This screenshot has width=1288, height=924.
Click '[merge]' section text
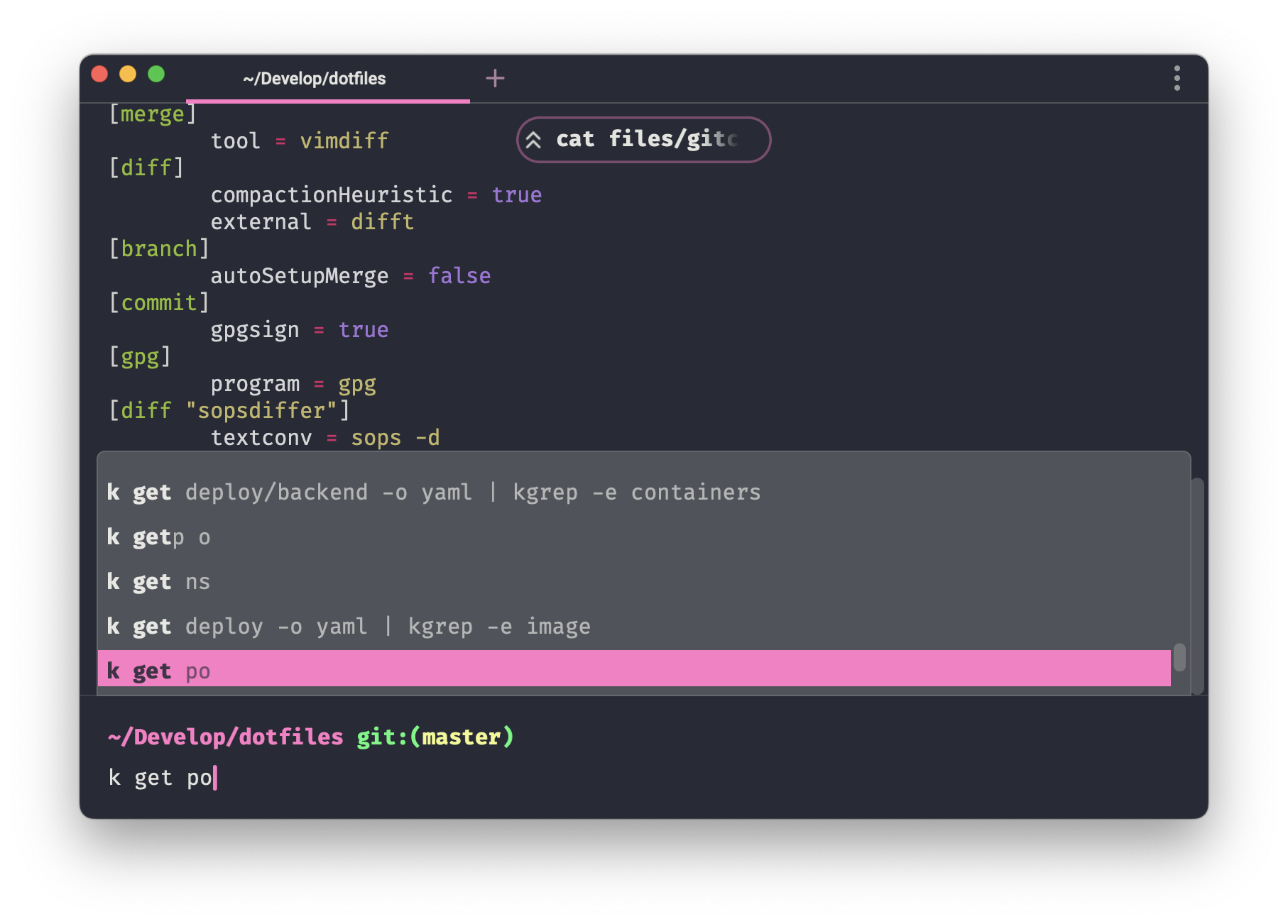click(152, 114)
